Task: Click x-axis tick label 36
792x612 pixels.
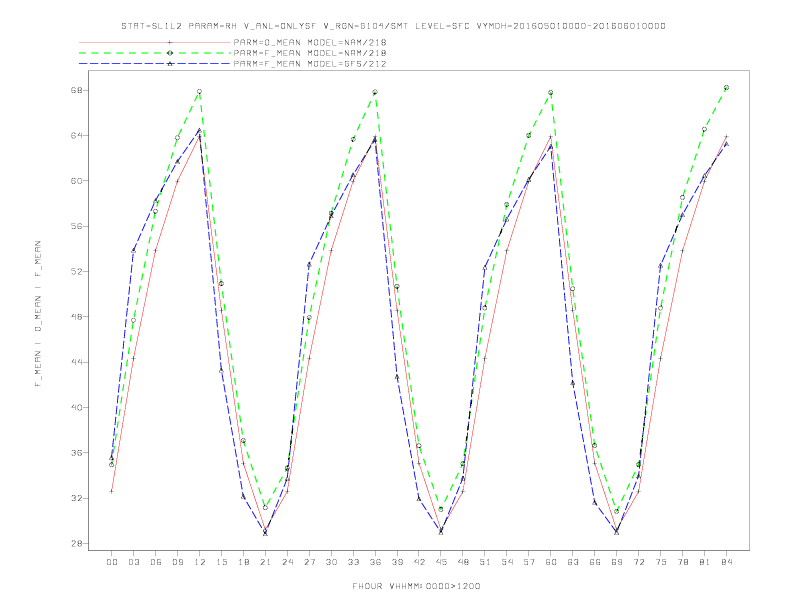Action: [375, 562]
